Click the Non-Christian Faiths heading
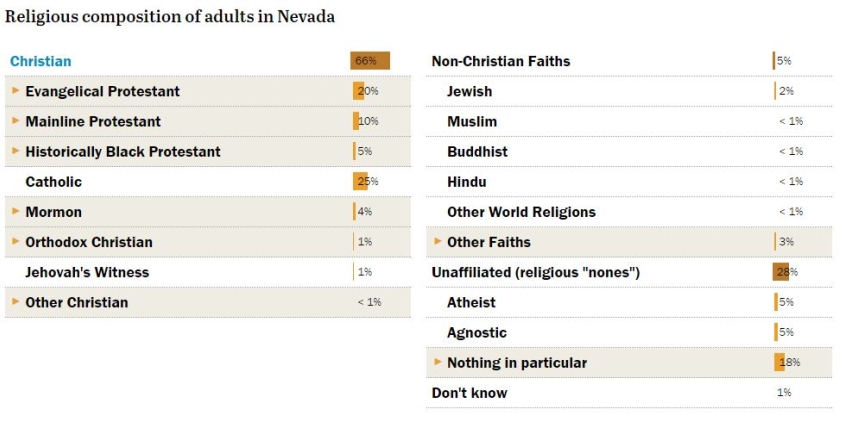 (500, 61)
